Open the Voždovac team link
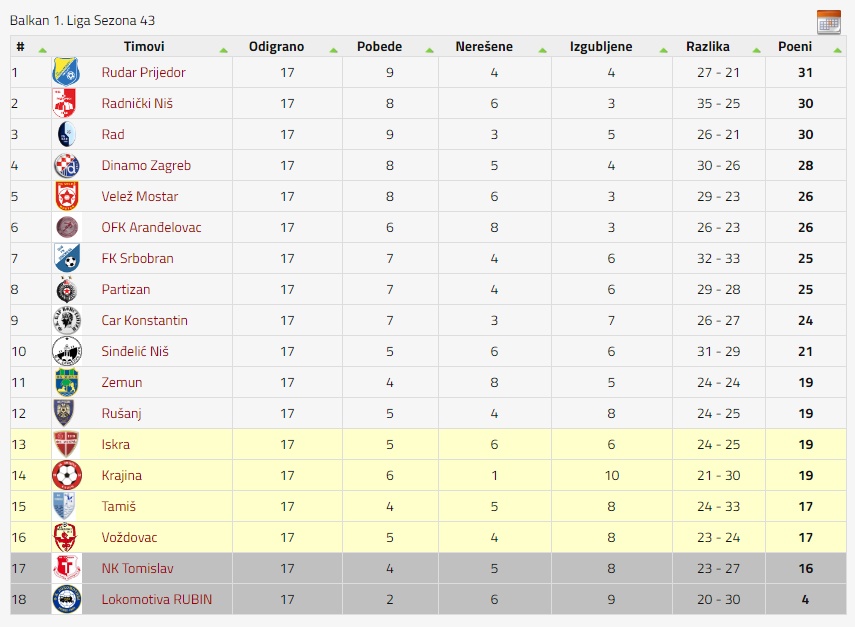Image resolution: width=855 pixels, height=627 pixels. [x=129, y=538]
